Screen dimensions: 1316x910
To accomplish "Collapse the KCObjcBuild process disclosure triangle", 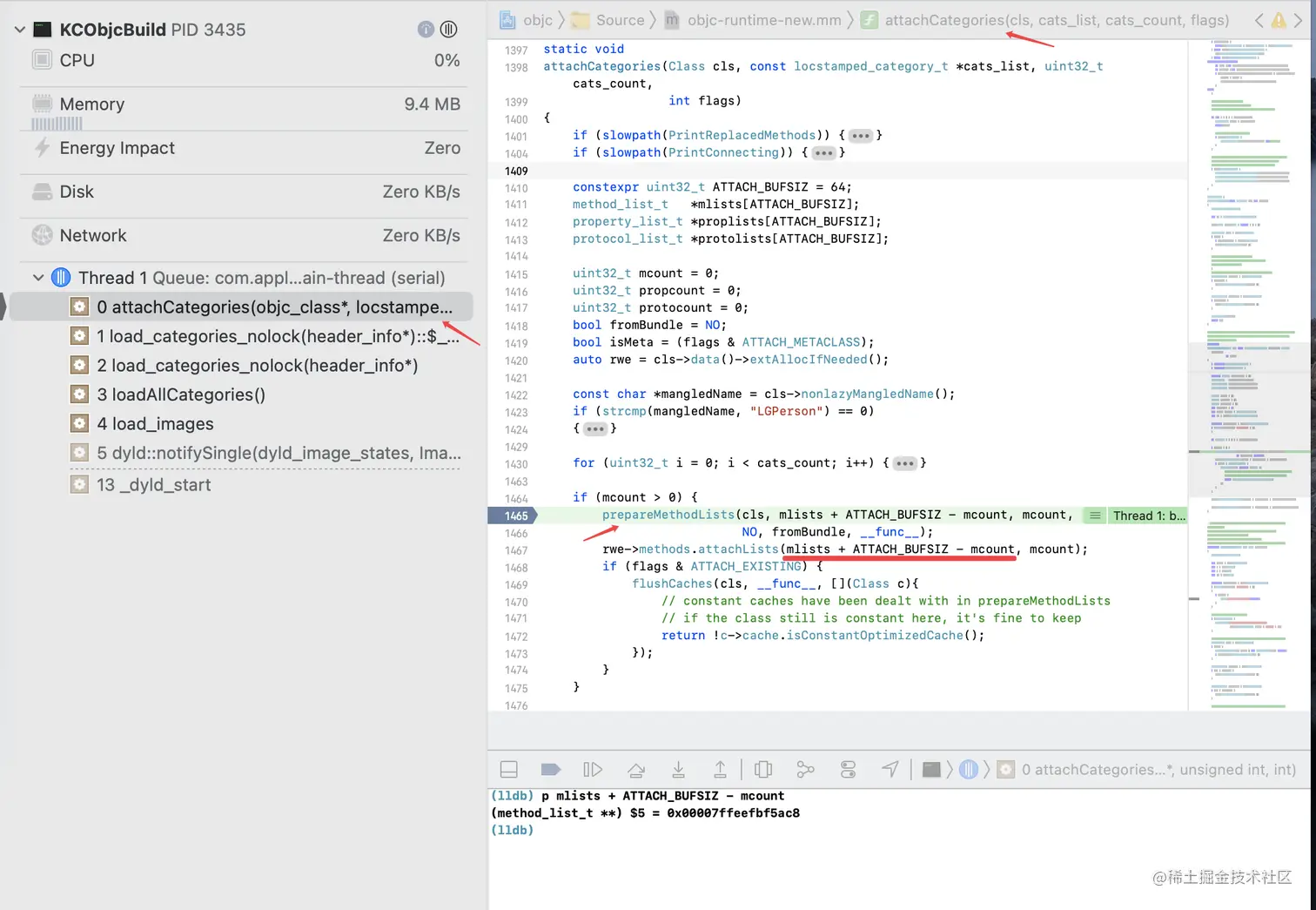I will click(x=19, y=29).
